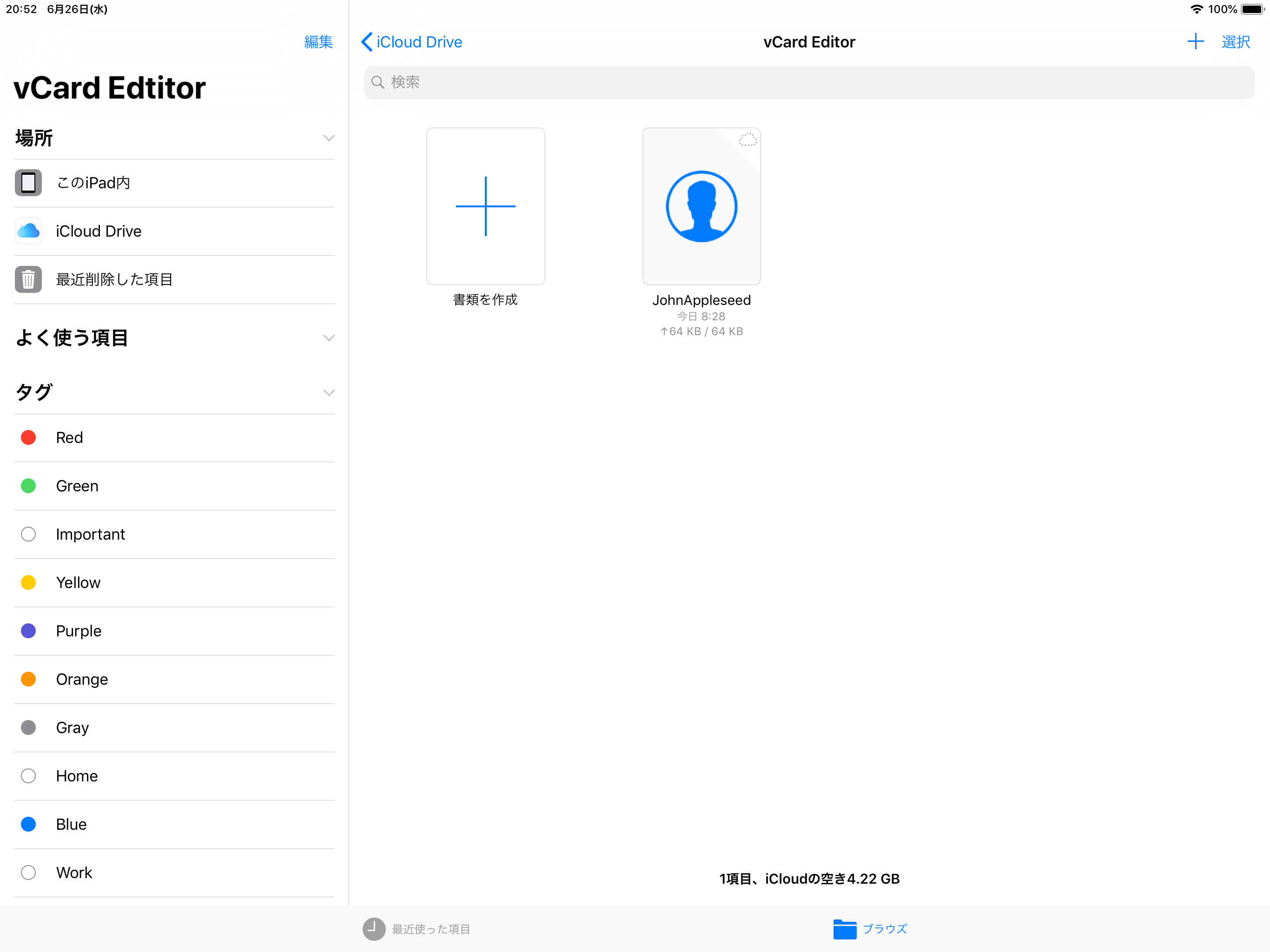Select the Important tag label

click(90, 535)
